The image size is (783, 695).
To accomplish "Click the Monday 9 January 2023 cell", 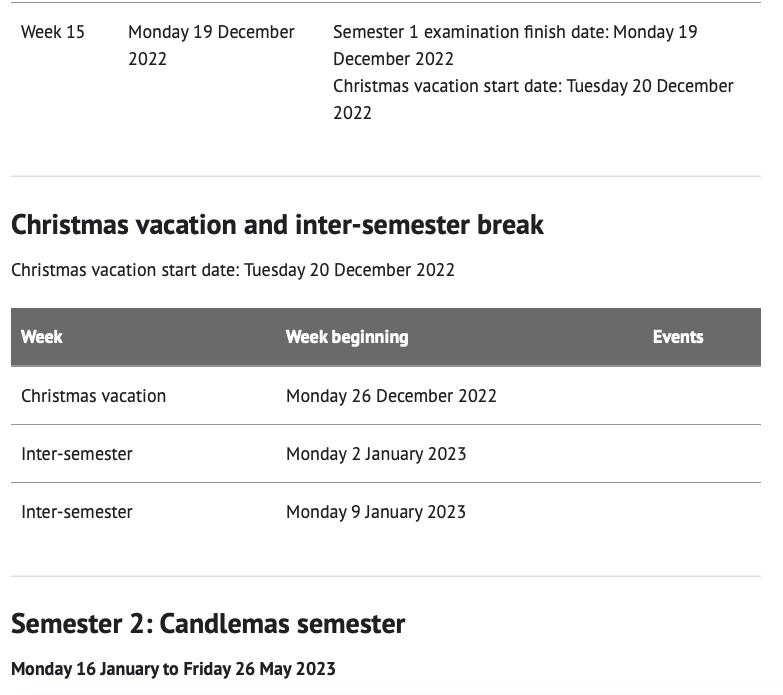I will pos(376,512).
